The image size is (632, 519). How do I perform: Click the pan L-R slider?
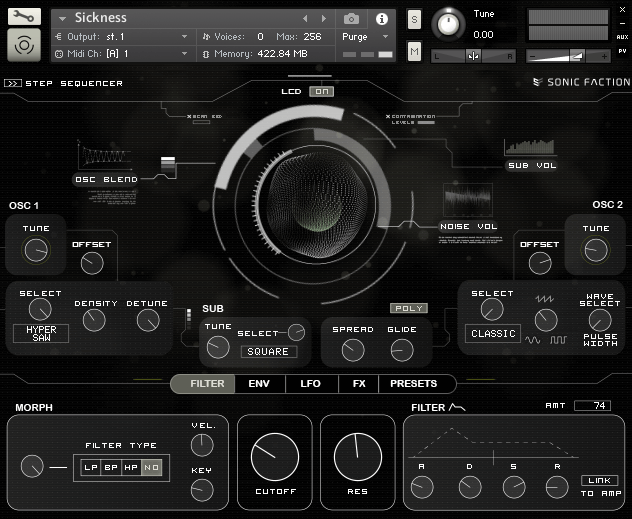coord(473,56)
